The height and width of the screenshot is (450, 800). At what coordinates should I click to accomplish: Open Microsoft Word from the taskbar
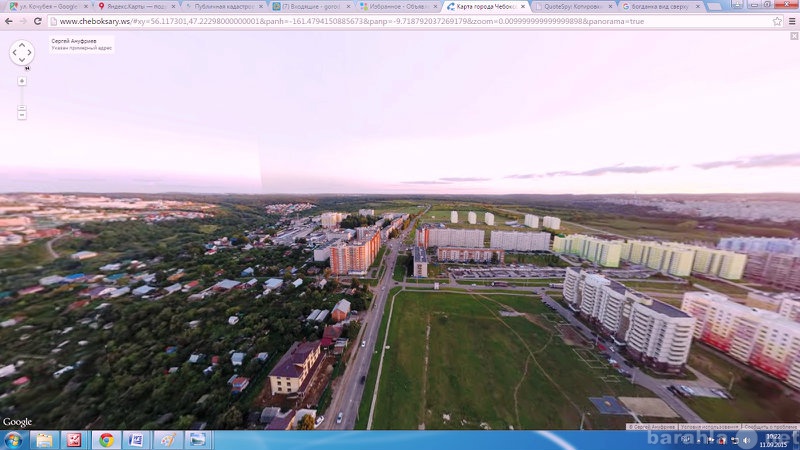point(136,440)
